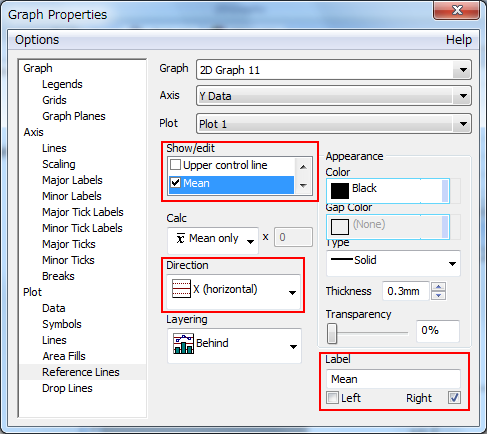The height and width of the screenshot is (434, 487).
Task: Click the Behind layering chart icon
Action: 183,343
